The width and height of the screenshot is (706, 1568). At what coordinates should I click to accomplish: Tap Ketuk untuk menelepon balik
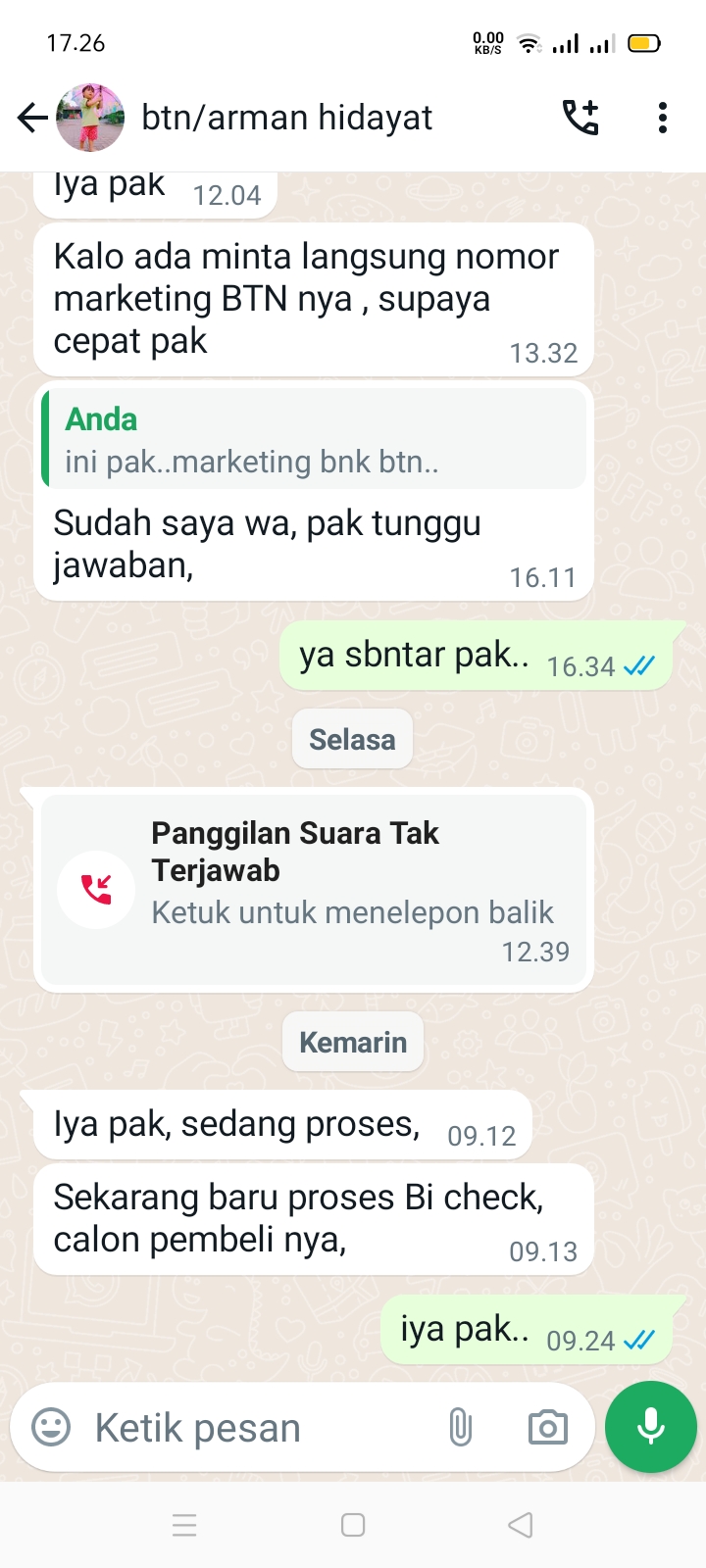tap(352, 912)
